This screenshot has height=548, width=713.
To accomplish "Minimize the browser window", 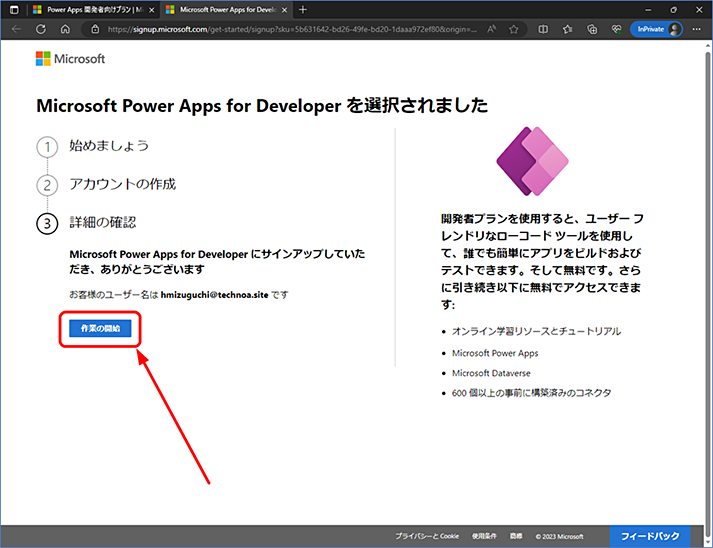I will point(648,10).
